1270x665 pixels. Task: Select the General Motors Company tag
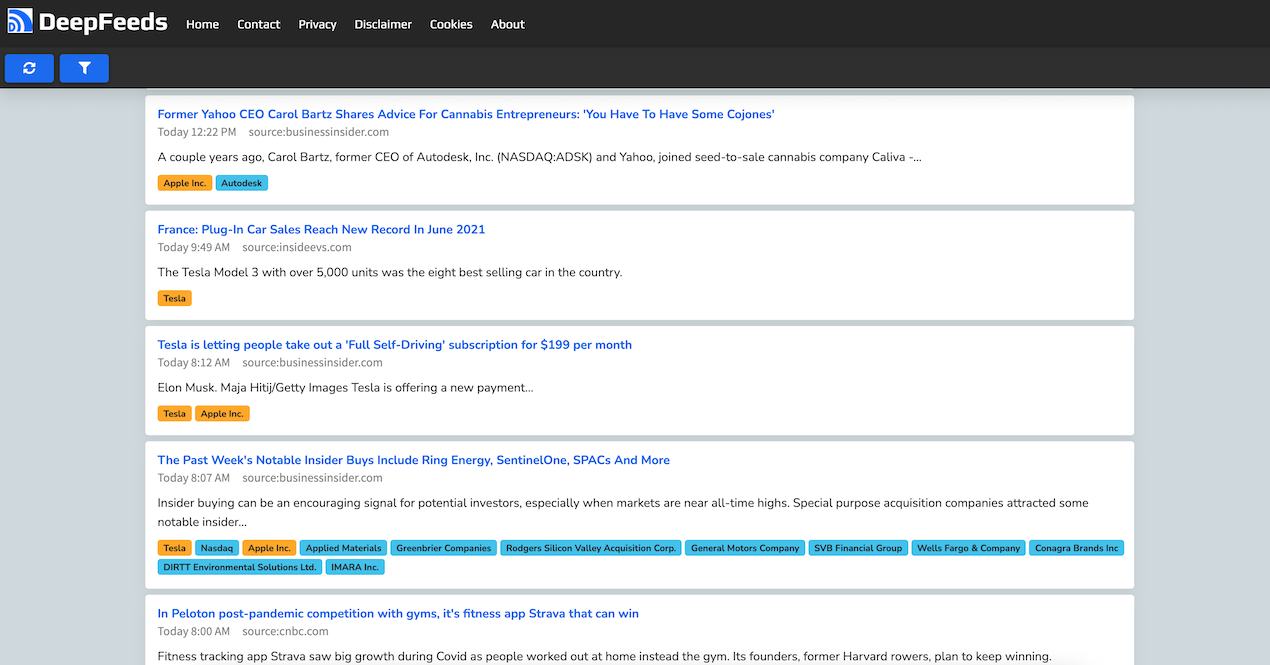[745, 548]
